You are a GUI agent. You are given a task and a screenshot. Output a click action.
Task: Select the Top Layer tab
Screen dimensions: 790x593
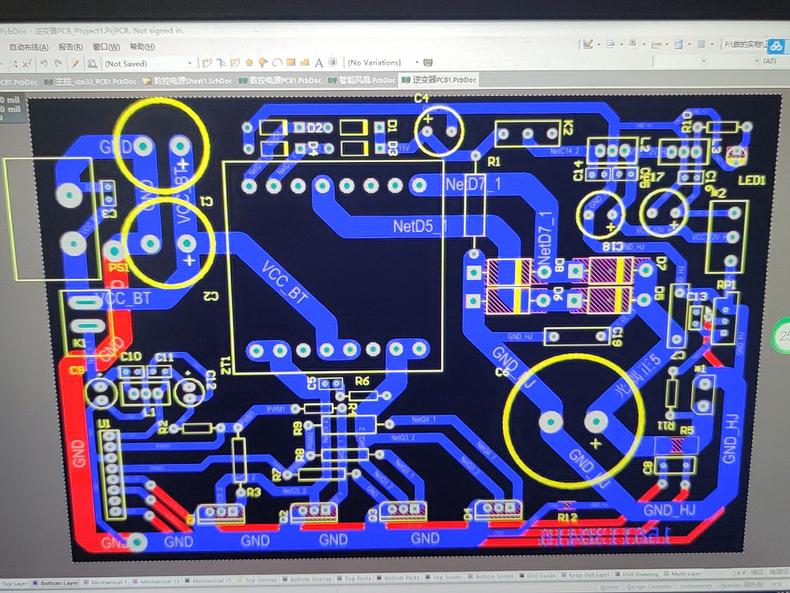[x=14, y=584]
